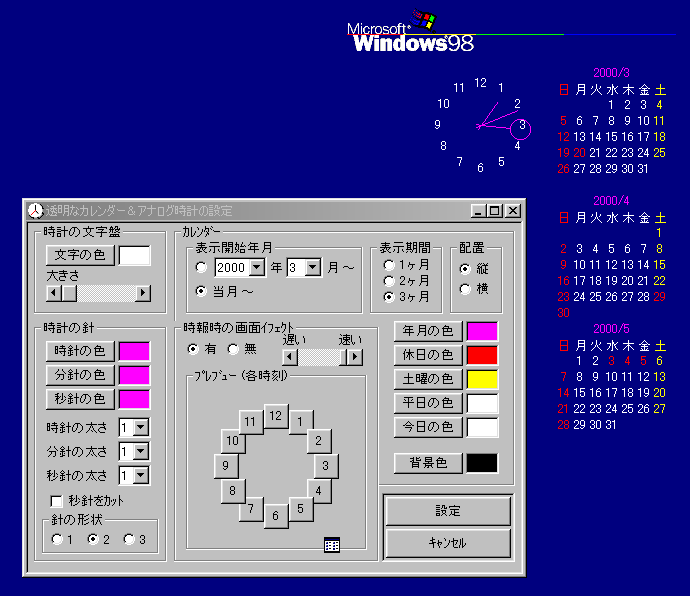Click preview hour button 11
The width and height of the screenshot is (690, 596).
click(x=251, y=422)
